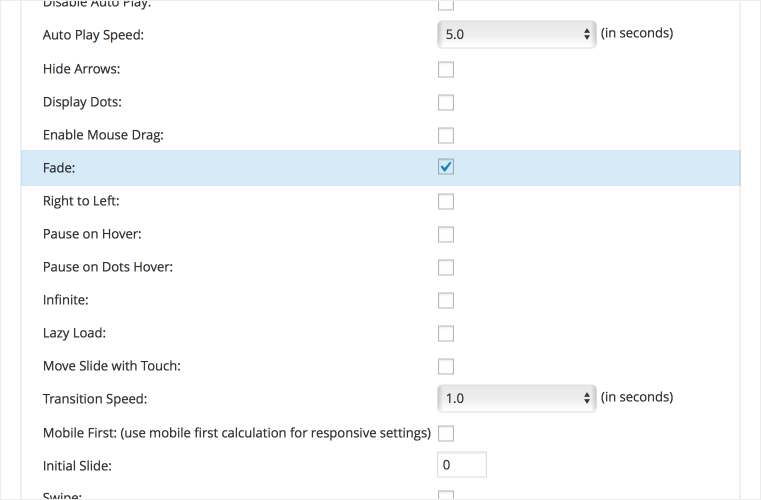Check the Swipe checkbox at bottom
761x500 pixels.
click(446, 496)
